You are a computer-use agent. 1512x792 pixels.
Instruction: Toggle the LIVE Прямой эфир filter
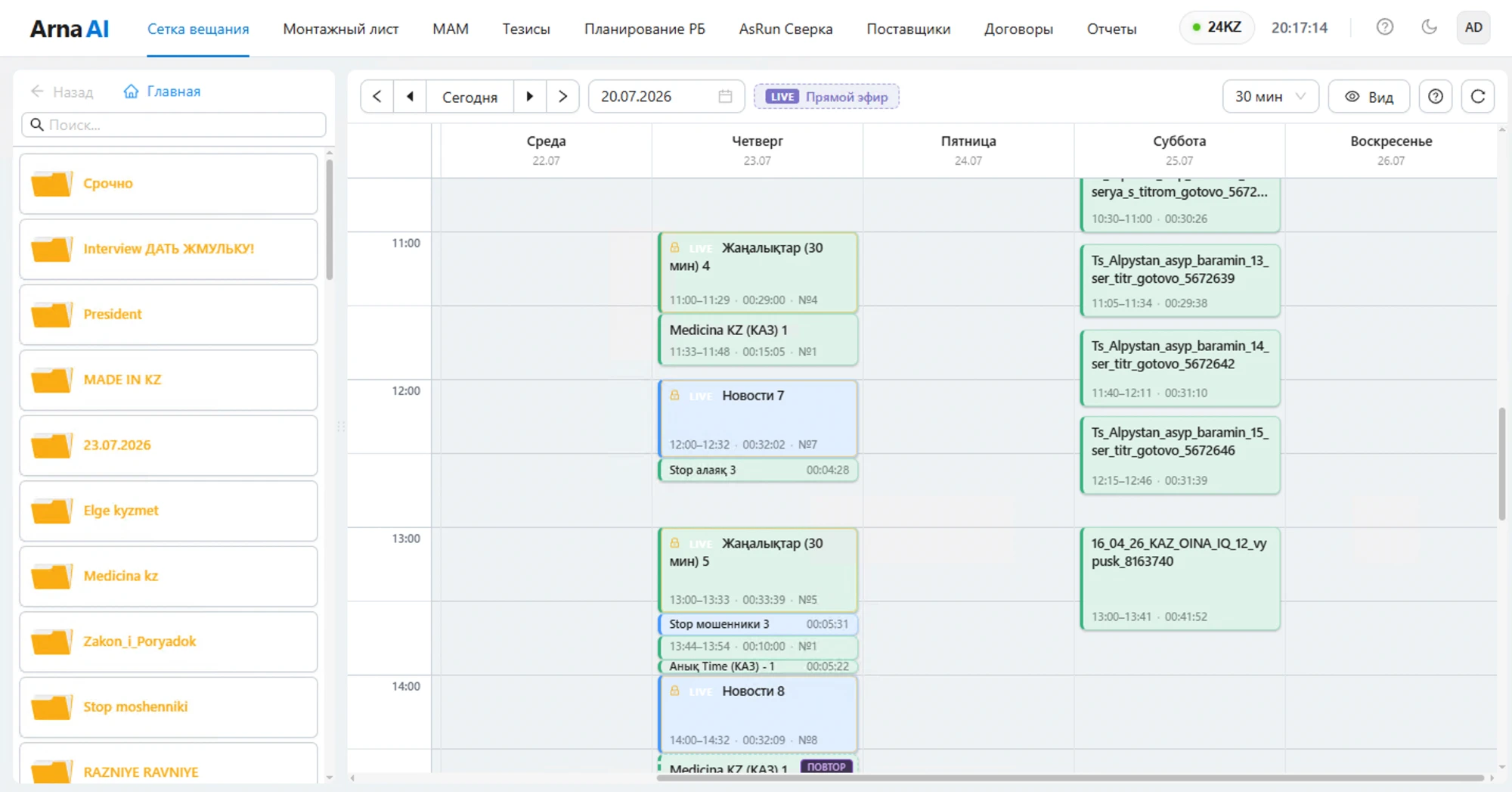(826, 97)
